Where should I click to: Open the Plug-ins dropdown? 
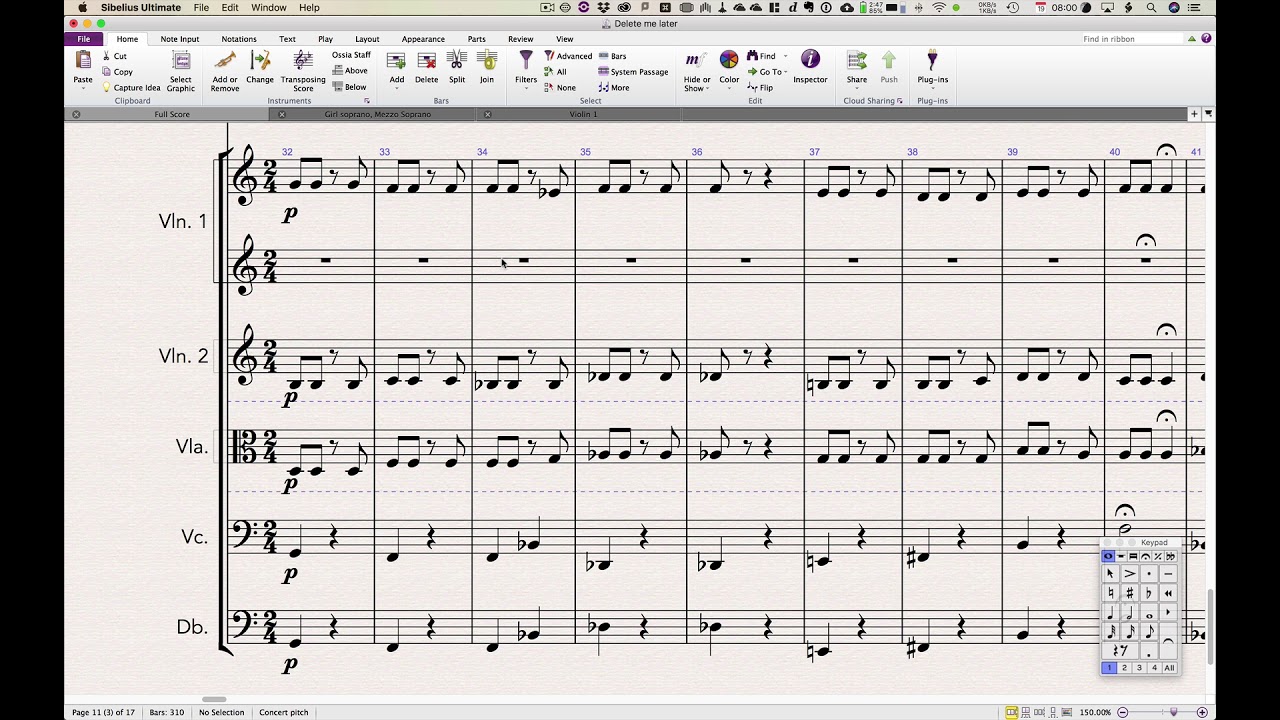(x=932, y=87)
